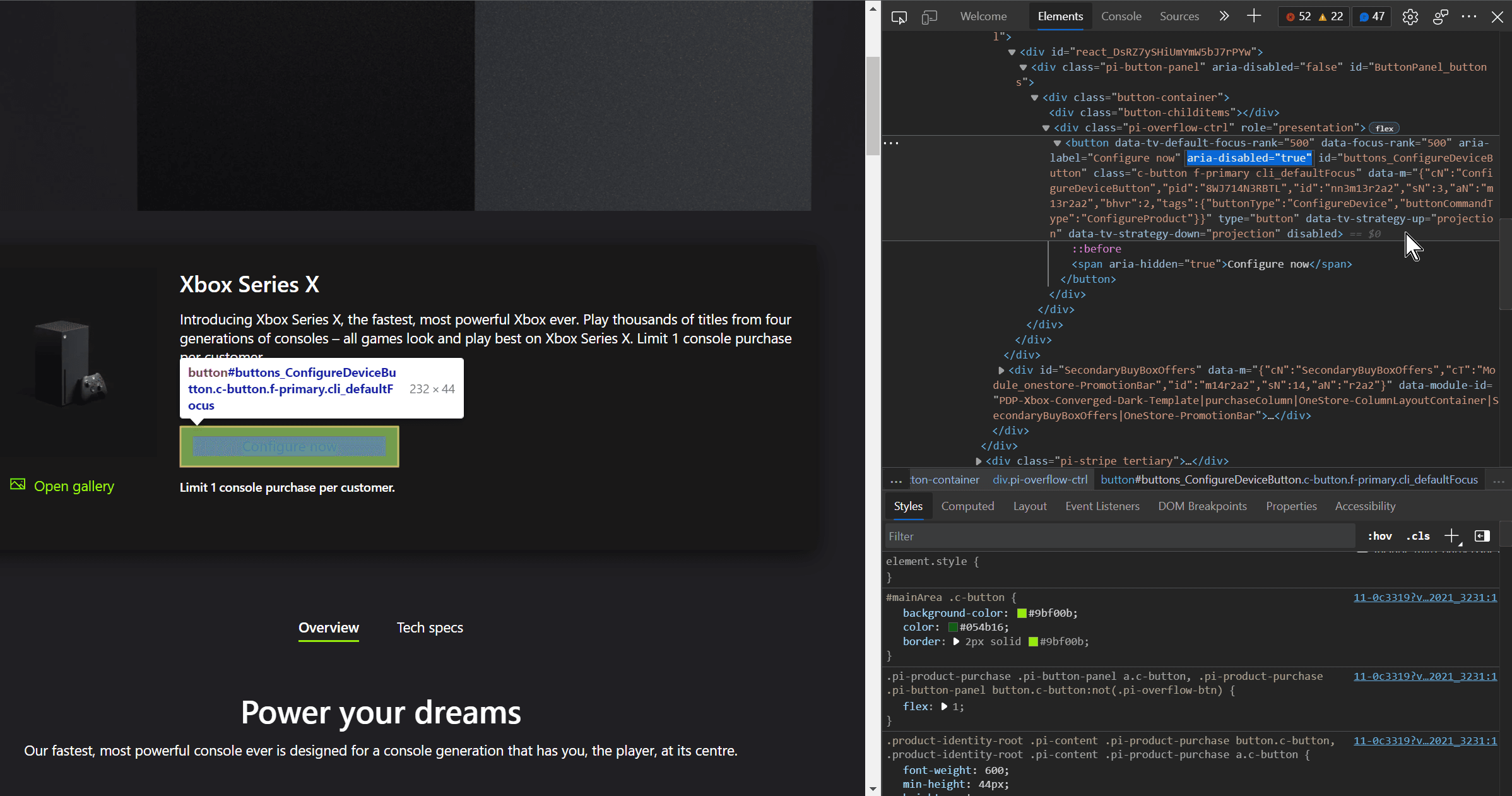The width and height of the screenshot is (1512, 796).
Task: Click the page vertical scrollbar thumb
Action: click(873, 106)
